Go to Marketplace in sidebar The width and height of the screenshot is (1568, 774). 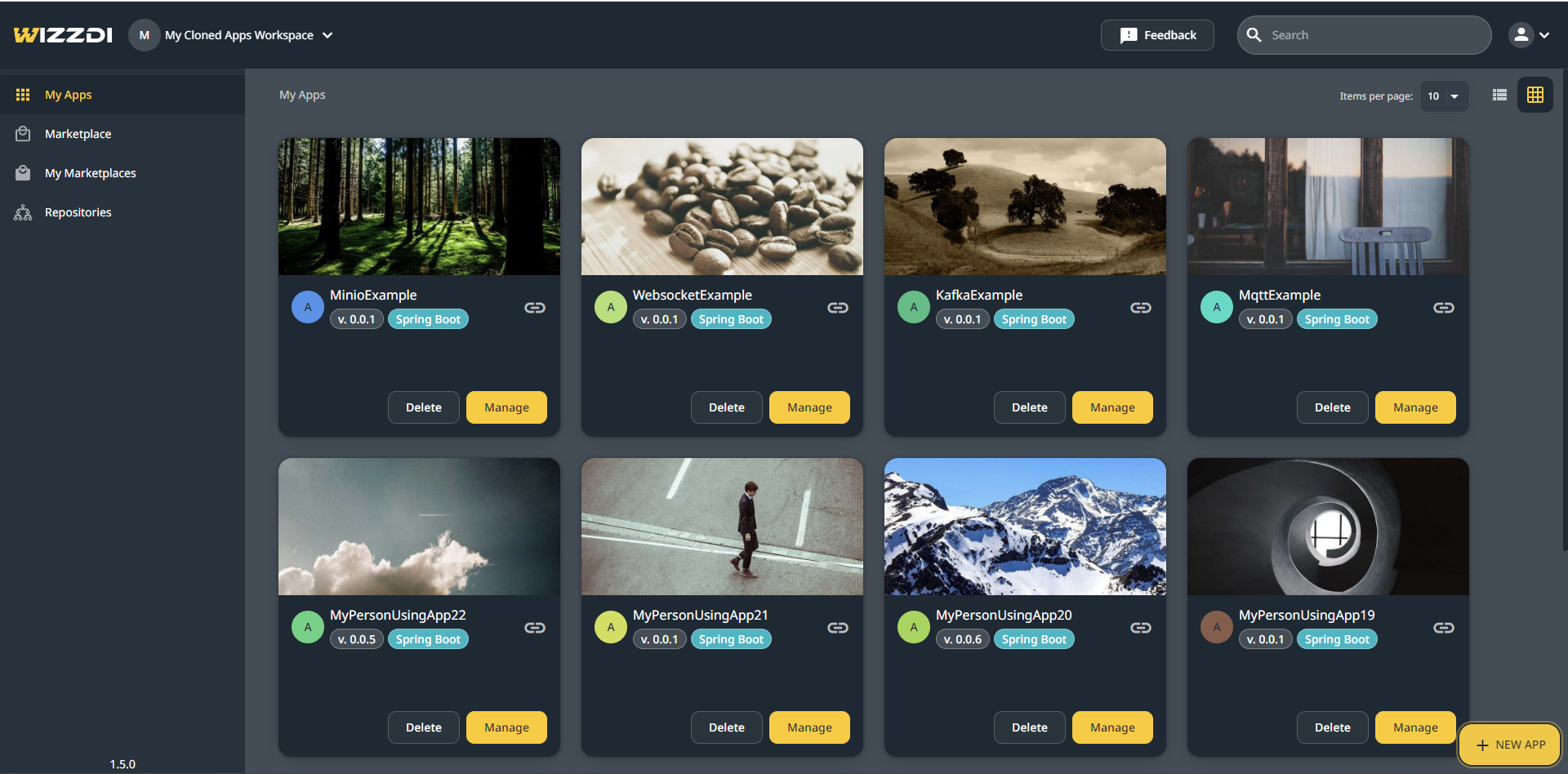tap(78, 134)
